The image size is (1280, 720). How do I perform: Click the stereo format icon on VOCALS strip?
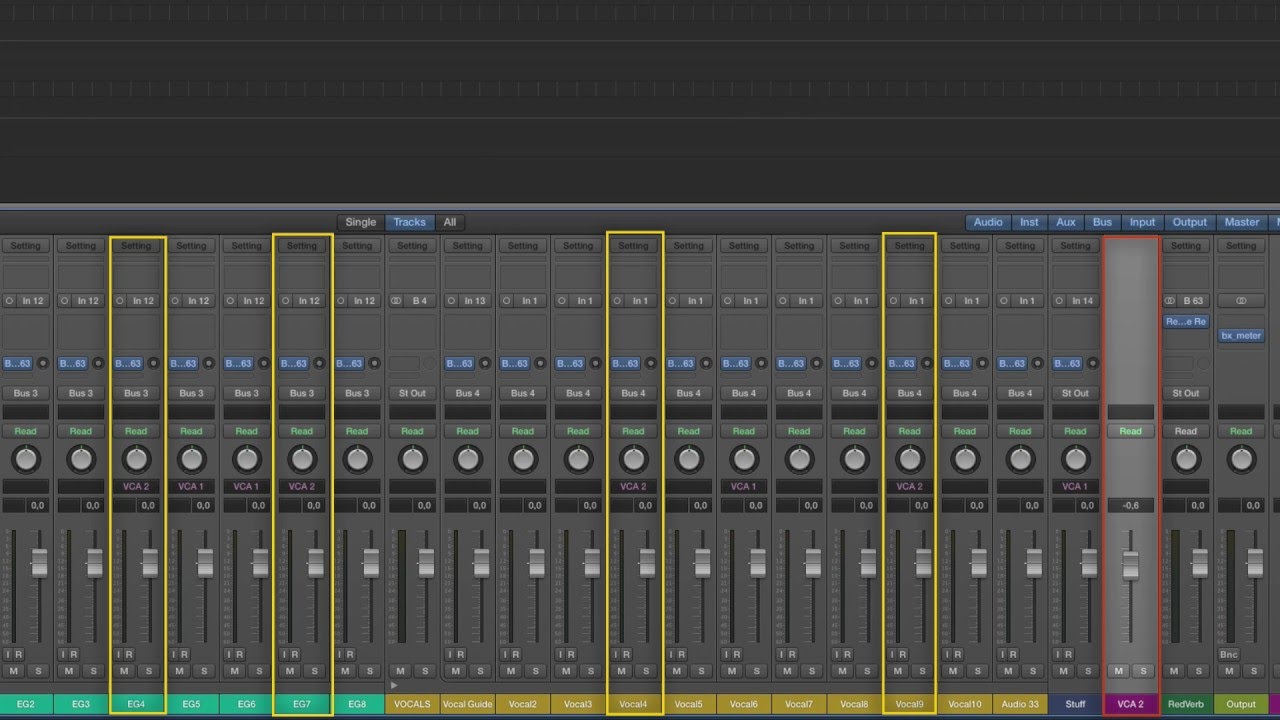pos(397,301)
